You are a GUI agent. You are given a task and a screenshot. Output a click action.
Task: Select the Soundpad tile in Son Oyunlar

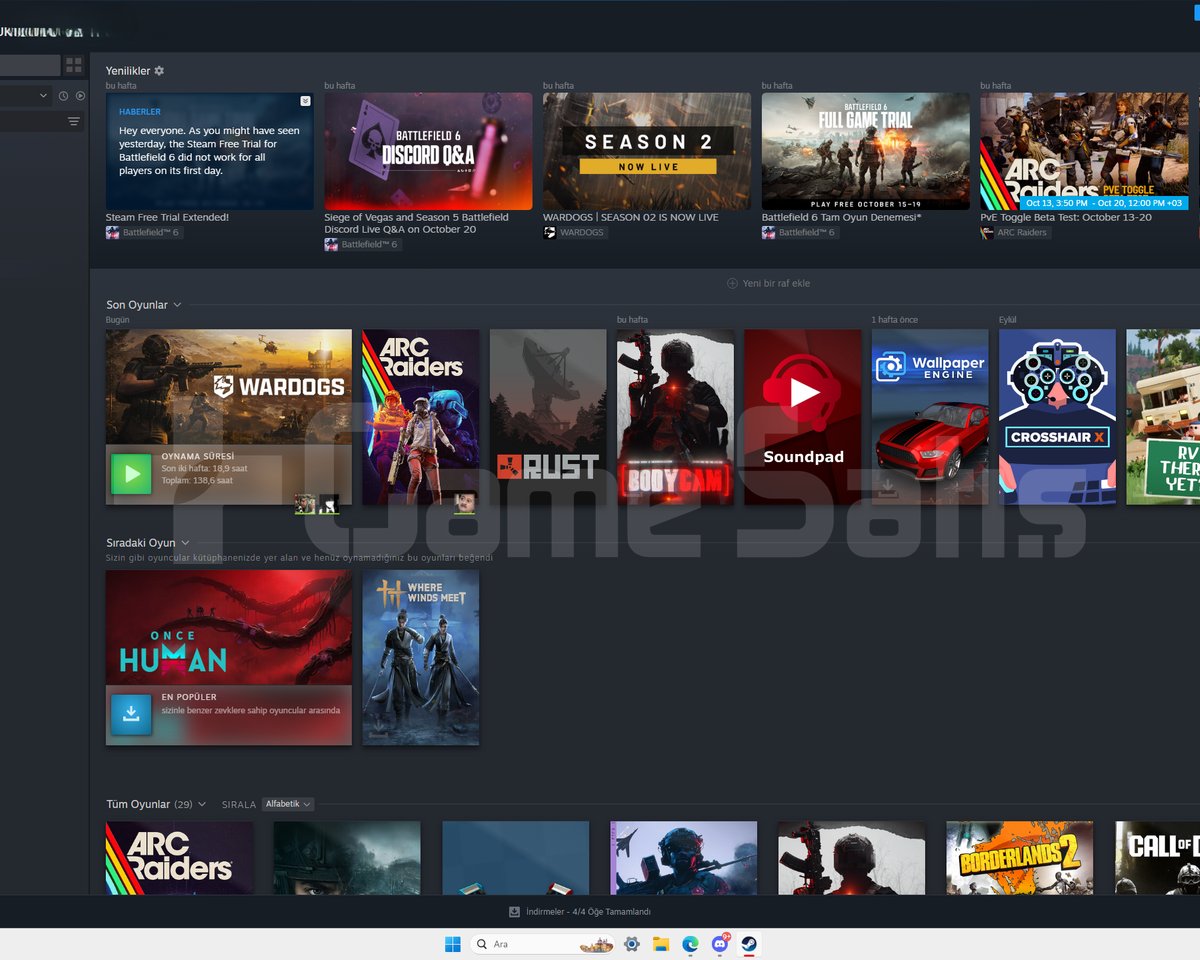[803, 417]
